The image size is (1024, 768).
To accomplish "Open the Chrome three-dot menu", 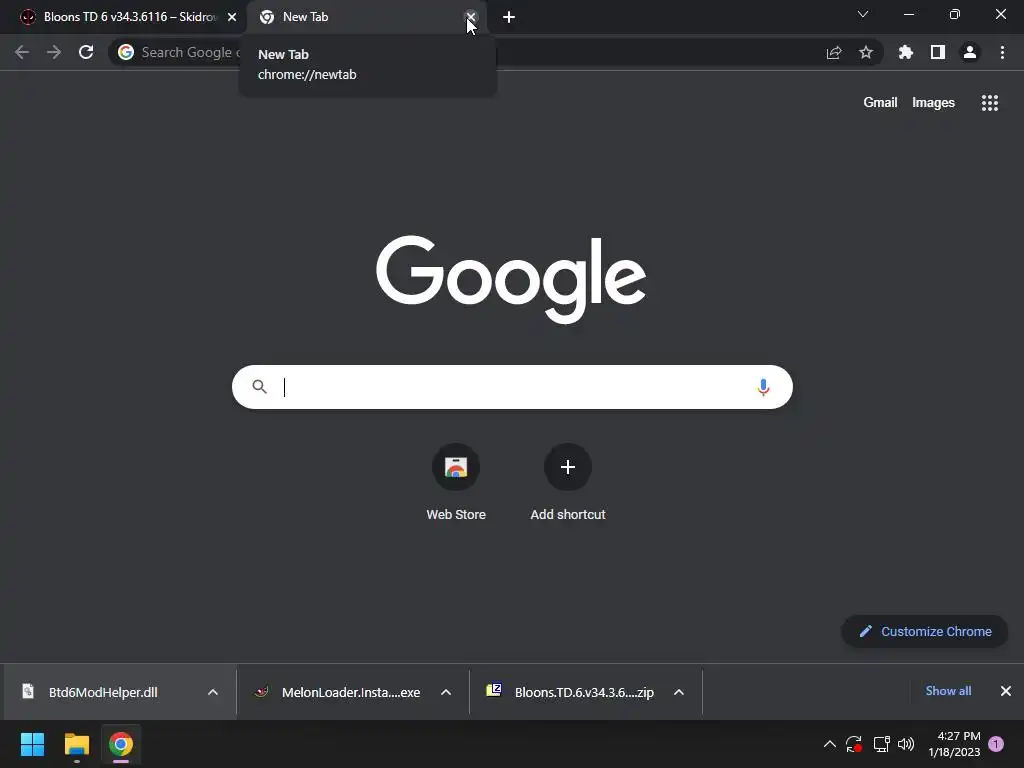I will pyautogui.click(x=1002, y=52).
